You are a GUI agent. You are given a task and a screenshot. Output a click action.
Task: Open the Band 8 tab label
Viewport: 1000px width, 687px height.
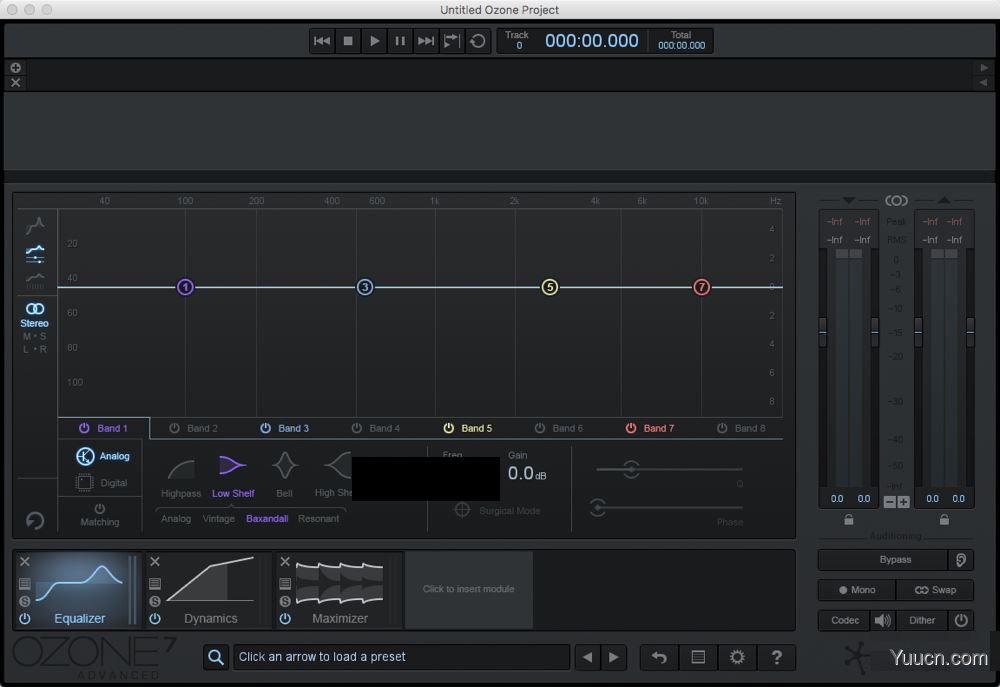coord(750,428)
